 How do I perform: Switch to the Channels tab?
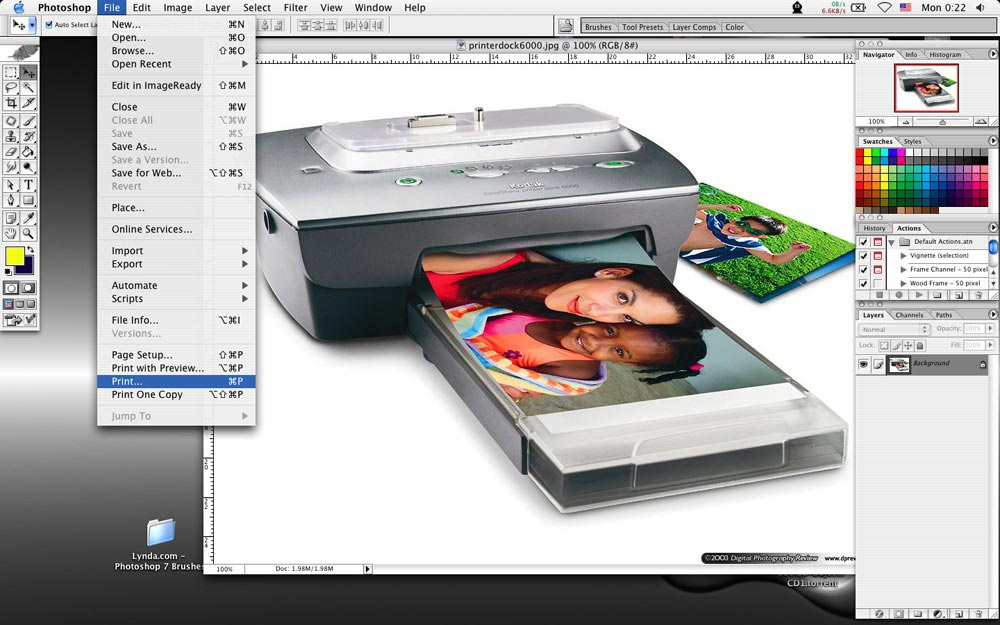[909, 315]
